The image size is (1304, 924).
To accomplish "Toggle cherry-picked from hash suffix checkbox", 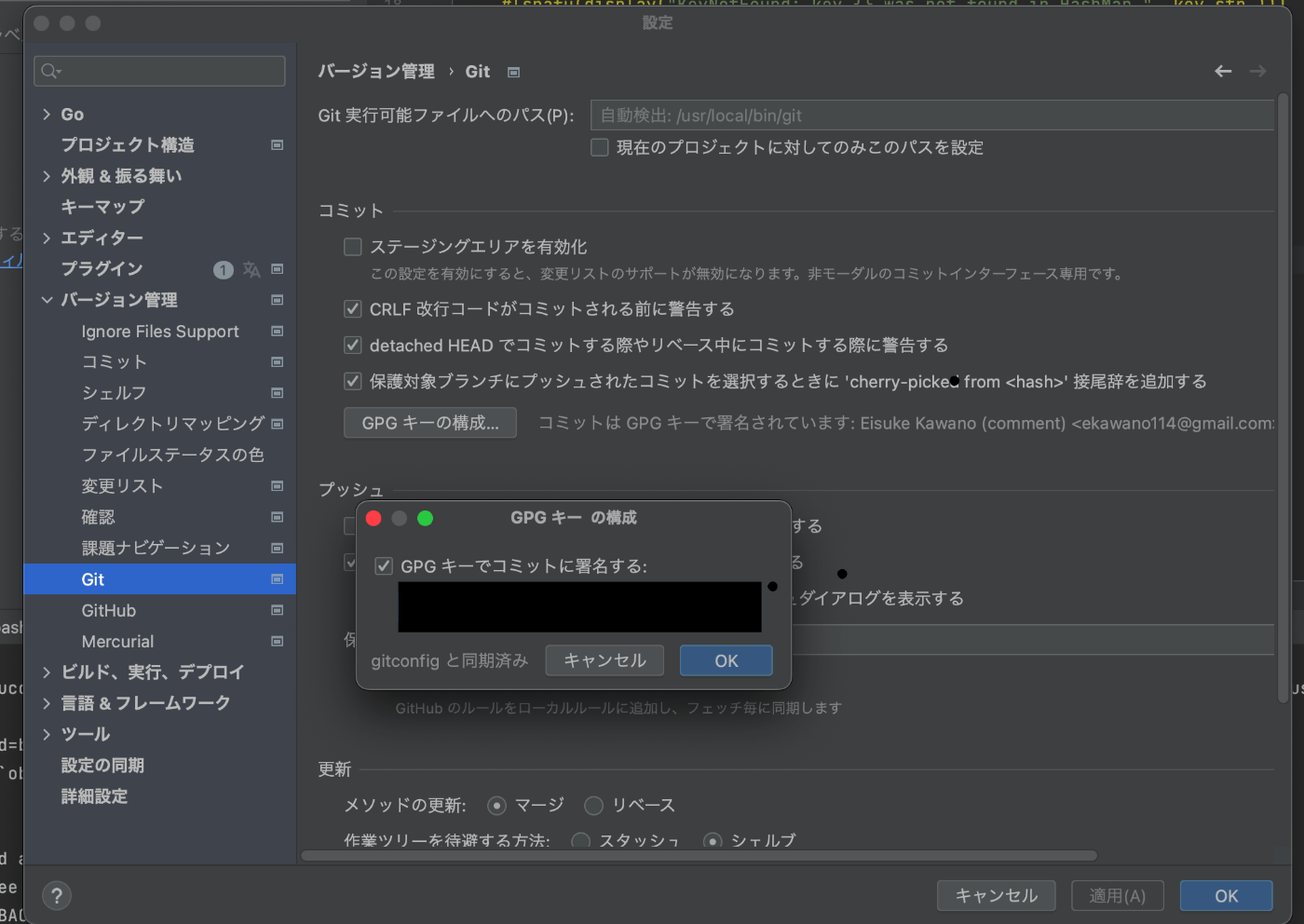I will click(x=353, y=381).
